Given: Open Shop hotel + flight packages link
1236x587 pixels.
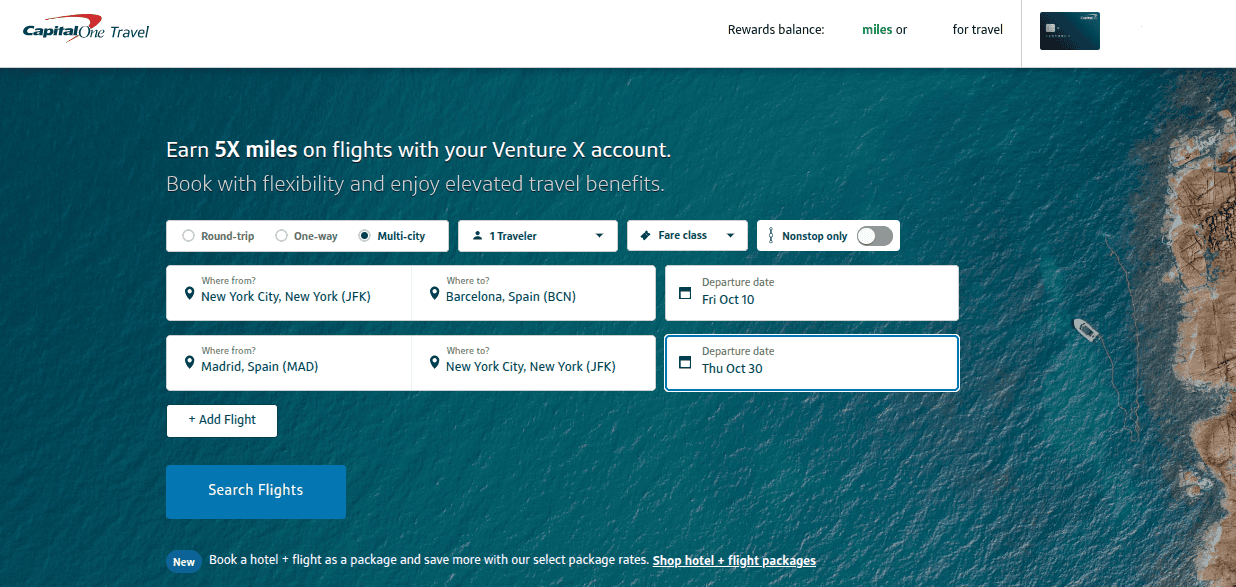Looking at the screenshot, I should click(x=733, y=561).
